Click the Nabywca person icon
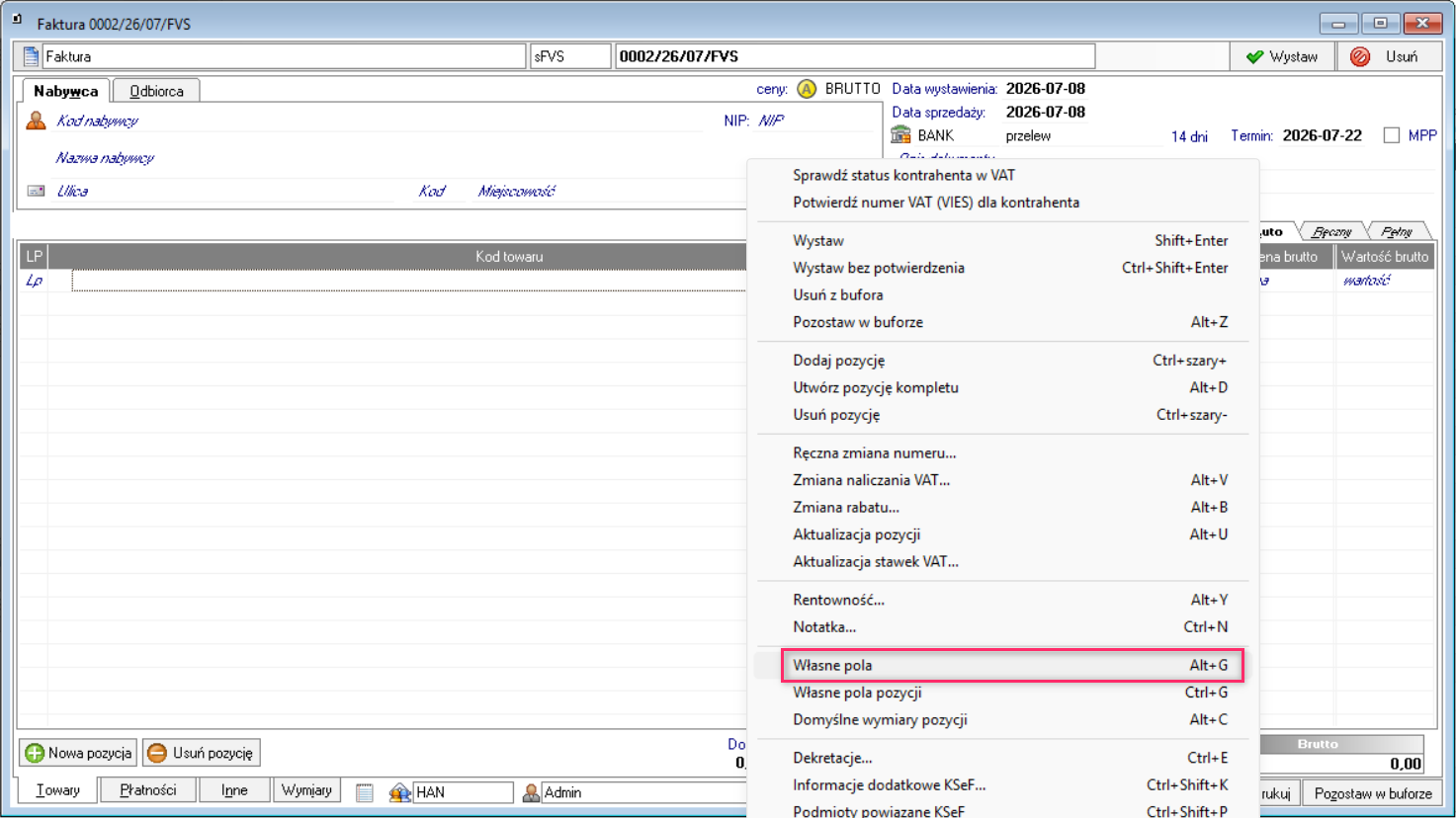The width and height of the screenshot is (1456, 818). click(x=37, y=121)
